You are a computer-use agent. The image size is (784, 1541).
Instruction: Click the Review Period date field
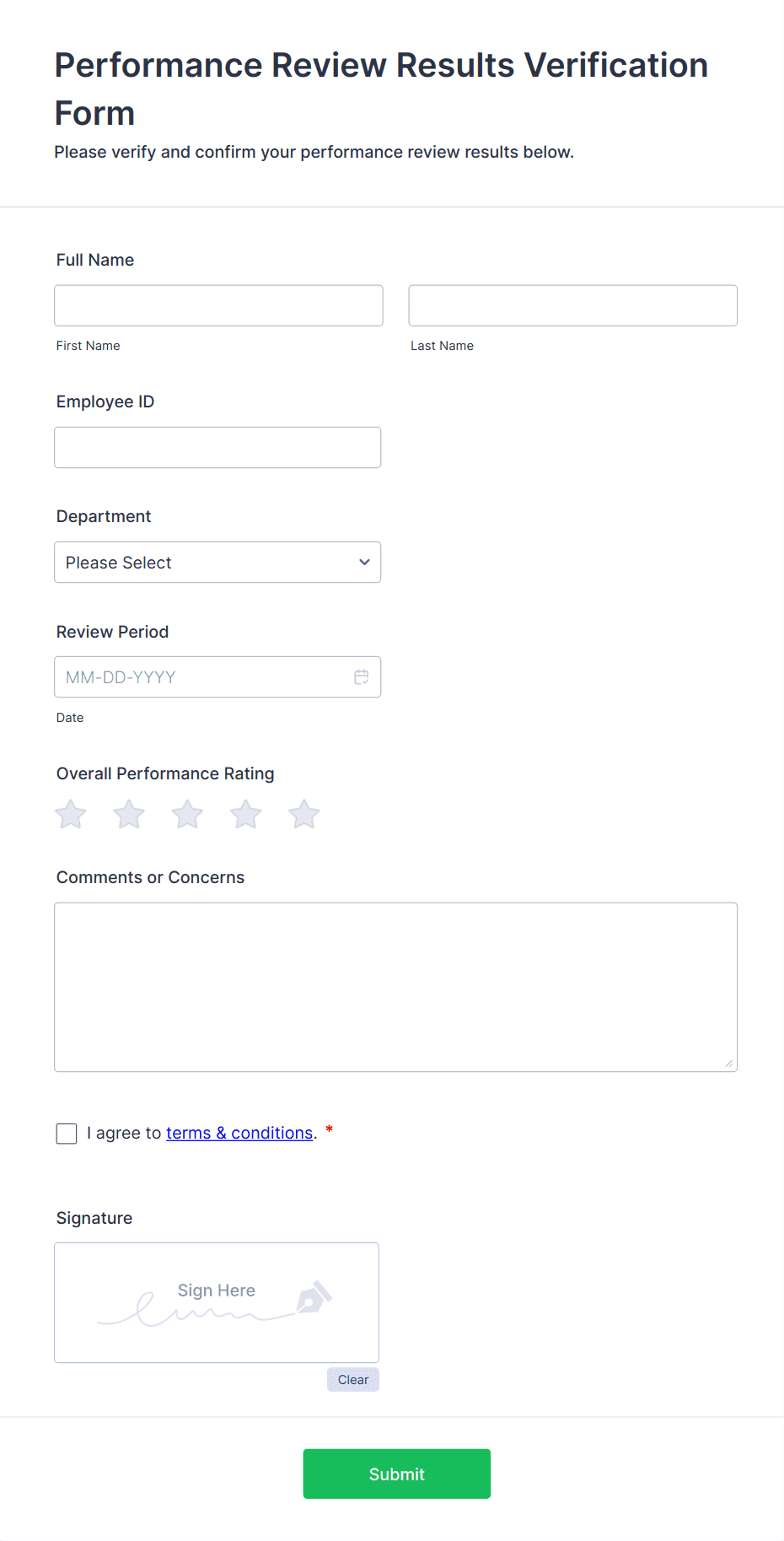[x=202, y=677]
